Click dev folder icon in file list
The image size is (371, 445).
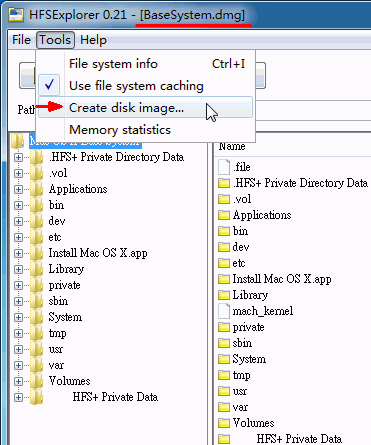(224, 247)
